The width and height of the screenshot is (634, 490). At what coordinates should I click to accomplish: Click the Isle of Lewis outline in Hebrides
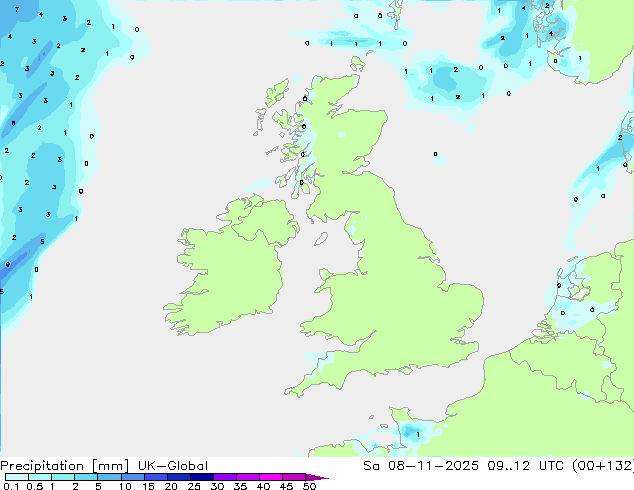(278, 92)
